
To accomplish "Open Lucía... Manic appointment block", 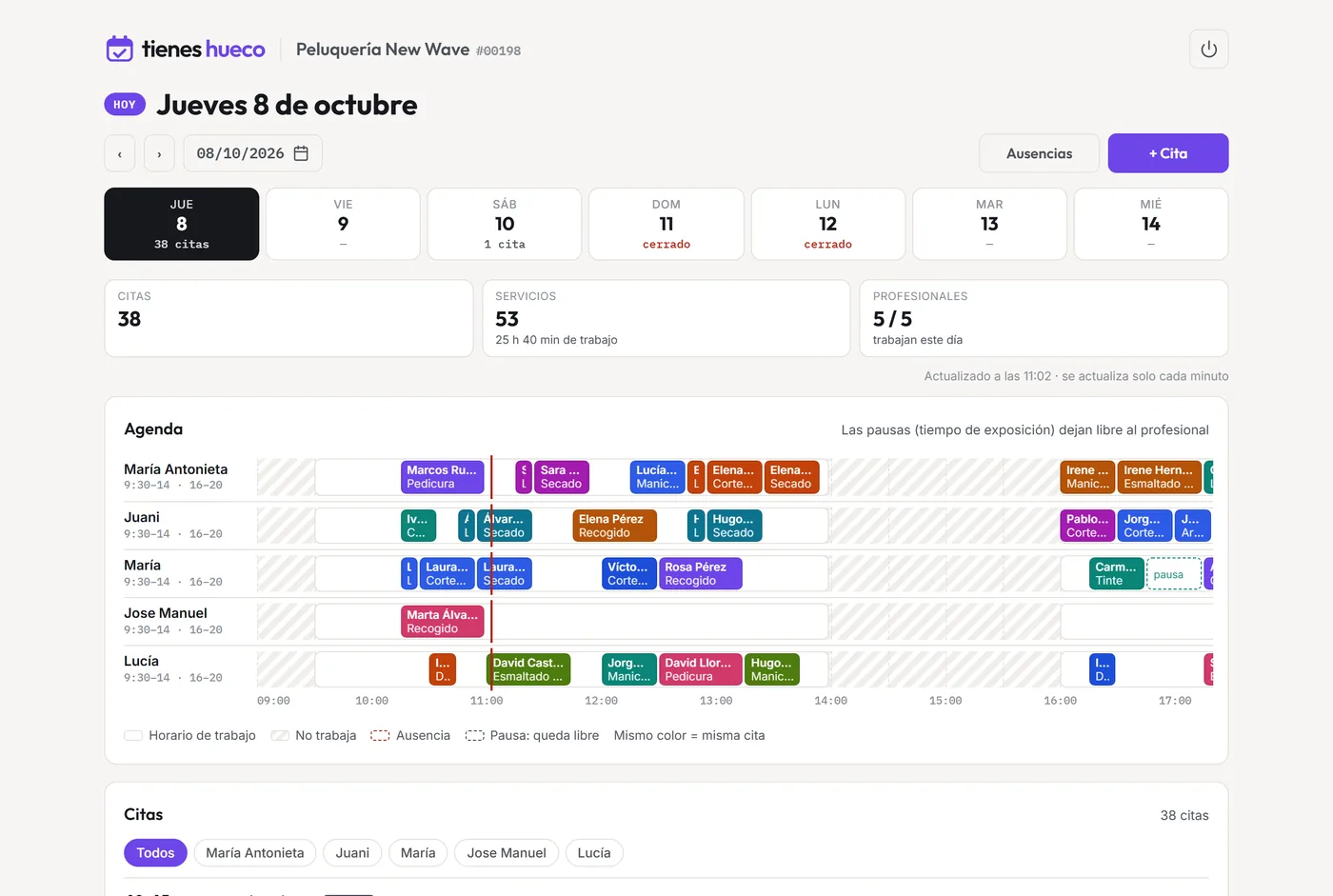I will coord(658,477).
